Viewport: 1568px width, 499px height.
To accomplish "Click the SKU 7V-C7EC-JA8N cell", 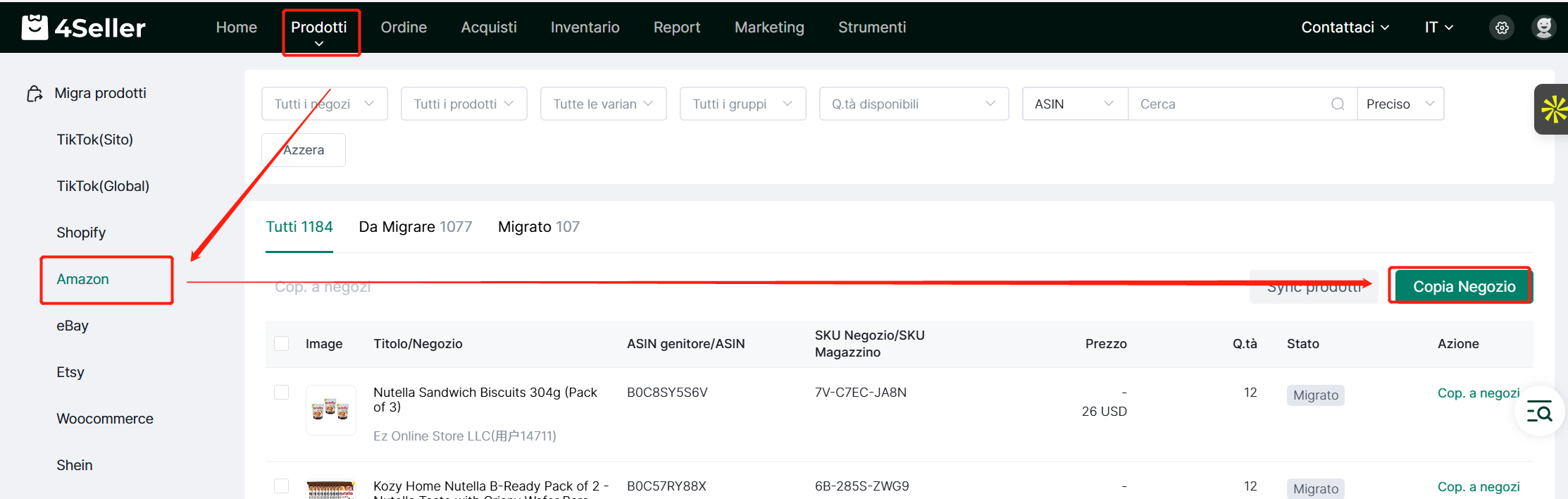I will point(861,393).
